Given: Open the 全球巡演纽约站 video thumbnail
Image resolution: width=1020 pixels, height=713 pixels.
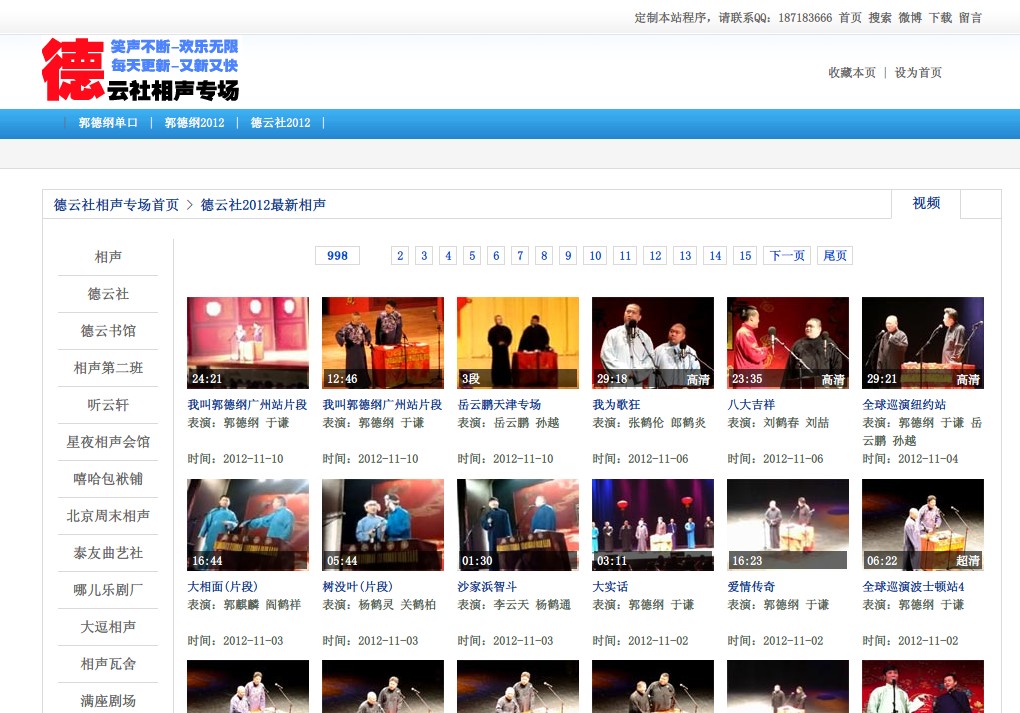Looking at the screenshot, I should pos(923,343).
